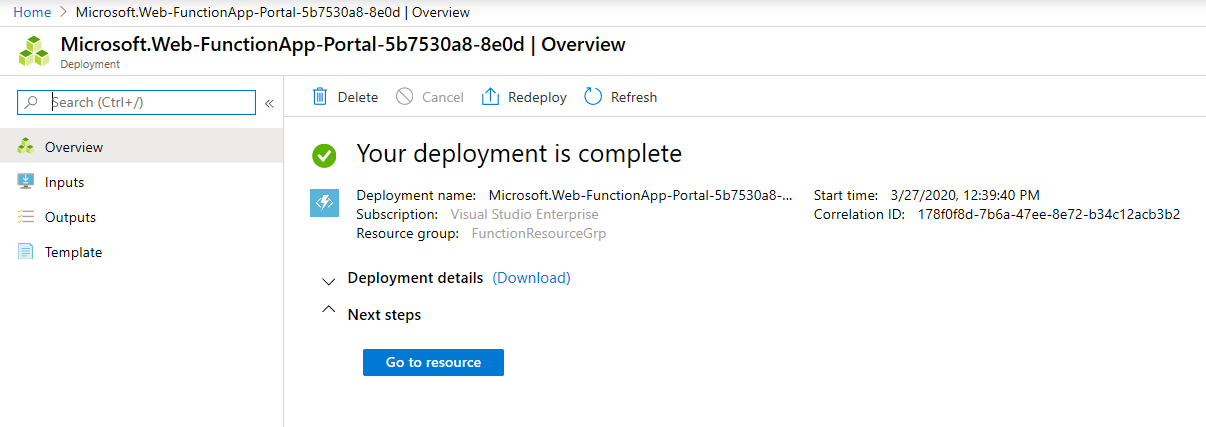Go to Home breadcrumb link
Screen dimensions: 1206x427
coord(31,12)
